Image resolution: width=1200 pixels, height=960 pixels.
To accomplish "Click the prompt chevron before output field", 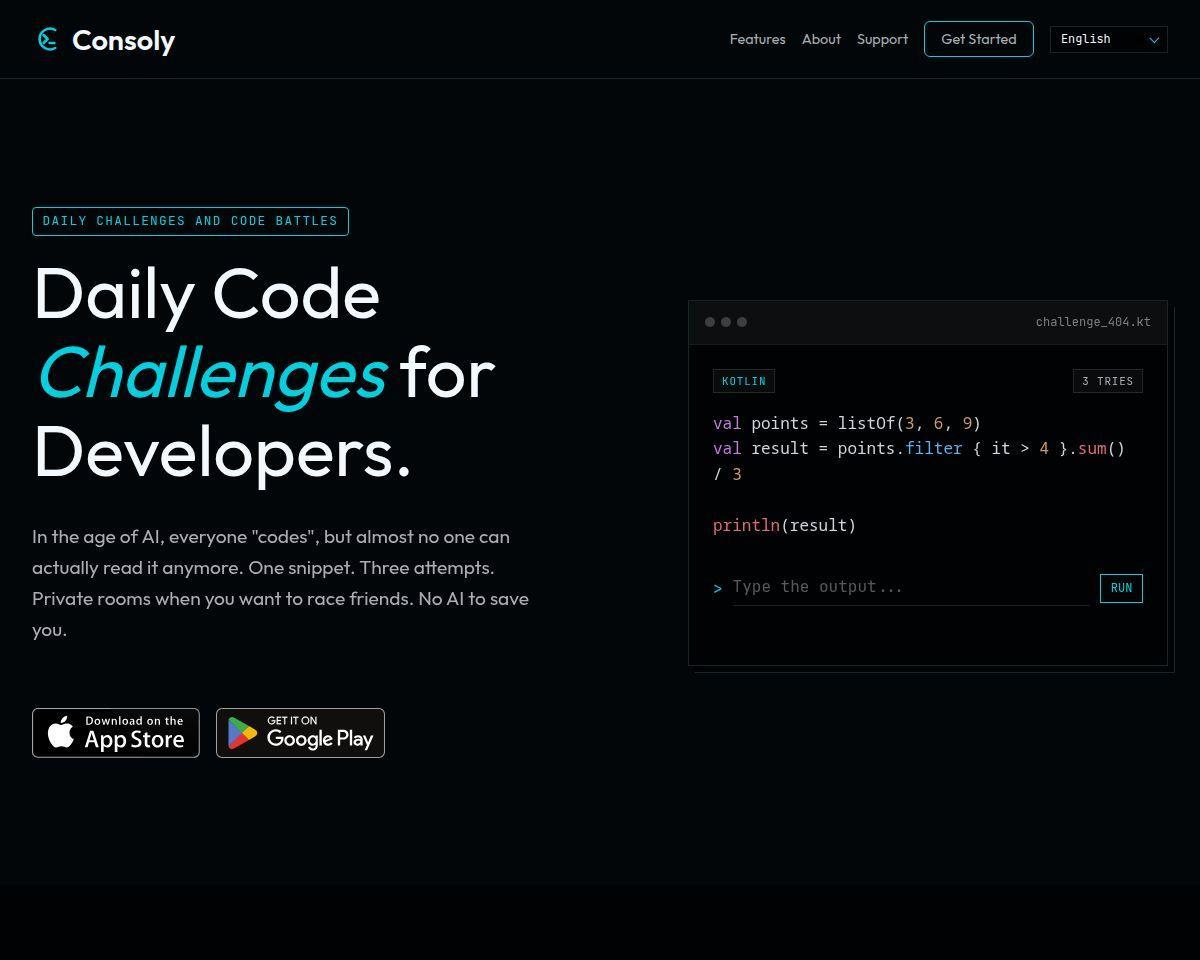I will [x=717, y=588].
